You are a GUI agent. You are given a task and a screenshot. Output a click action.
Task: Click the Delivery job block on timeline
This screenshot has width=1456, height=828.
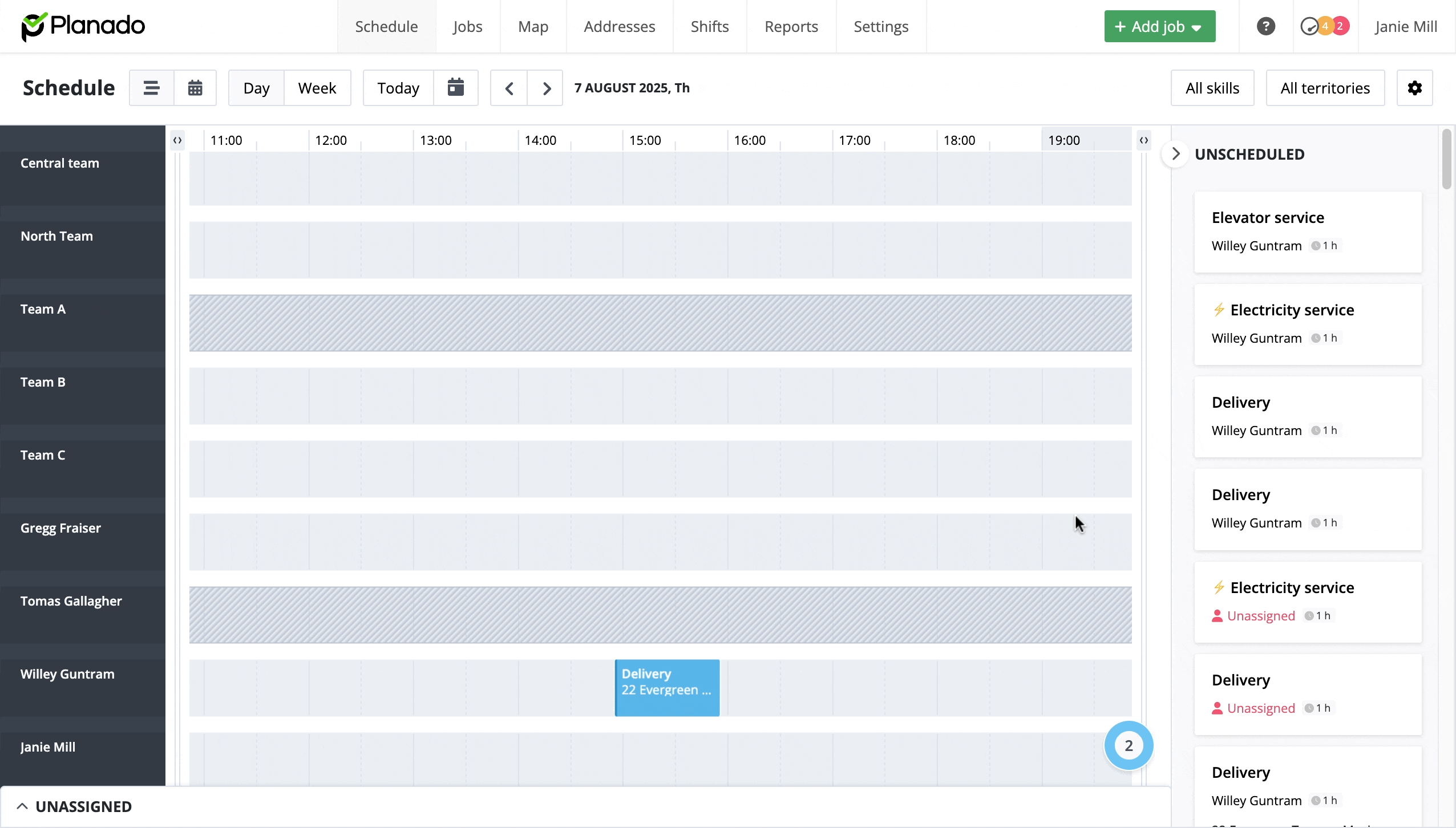pyautogui.click(x=666, y=688)
